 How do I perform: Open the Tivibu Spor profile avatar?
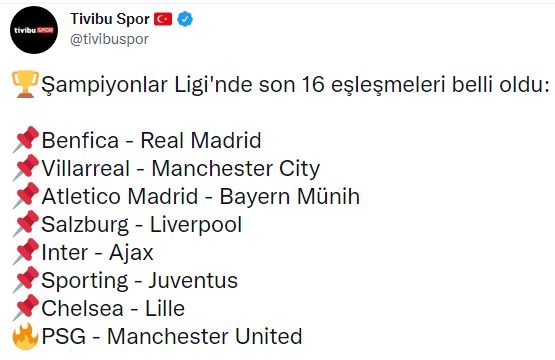(34, 30)
